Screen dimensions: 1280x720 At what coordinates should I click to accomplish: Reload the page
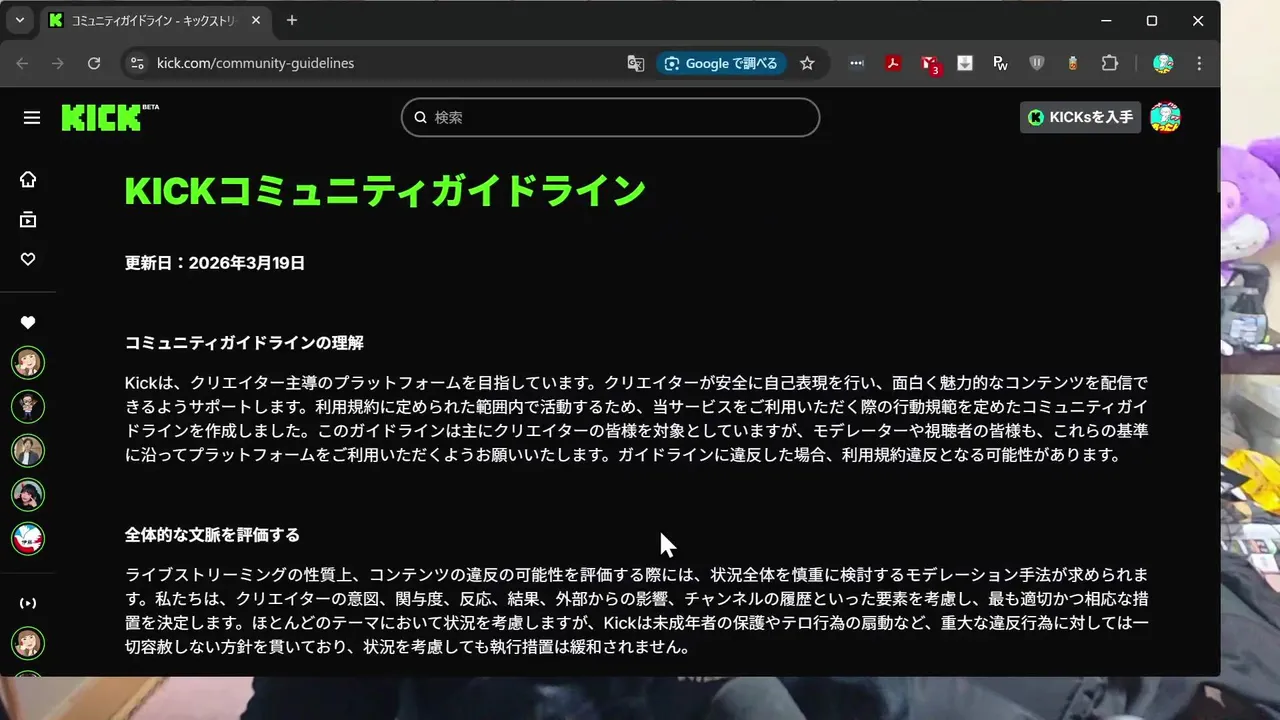click(x=94, y=63)
